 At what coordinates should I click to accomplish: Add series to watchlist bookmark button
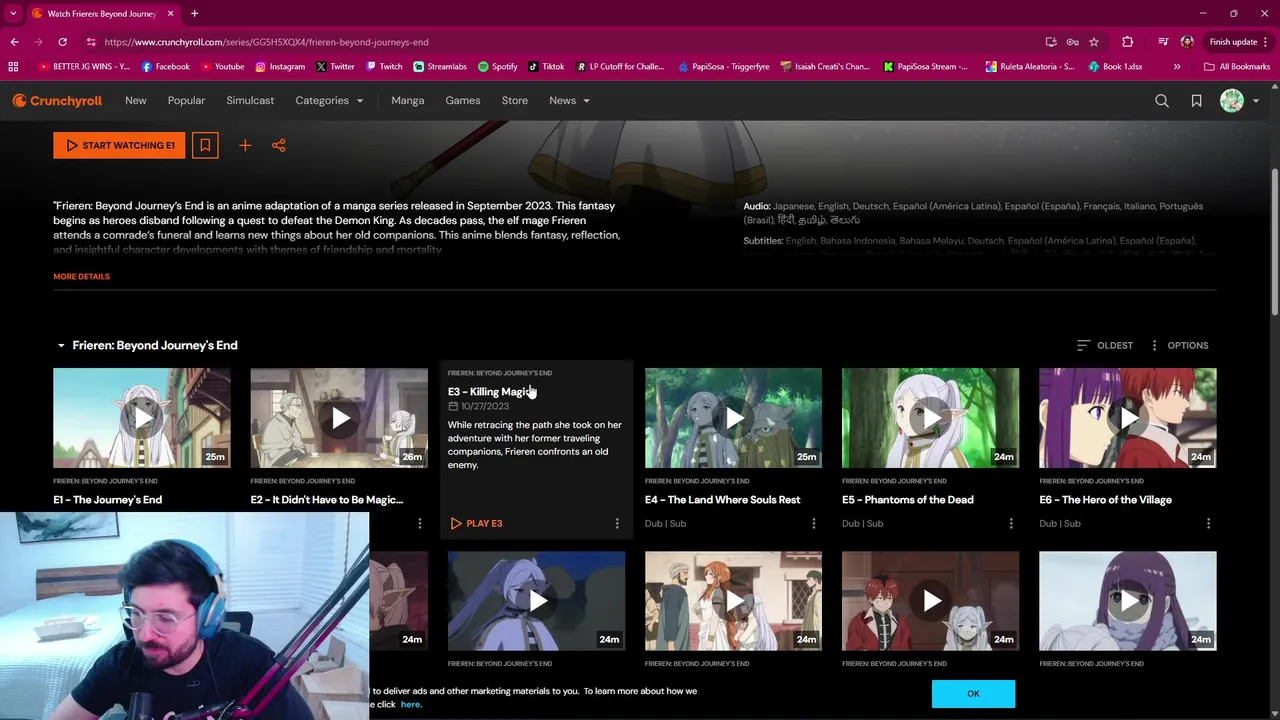click(205, 145)
